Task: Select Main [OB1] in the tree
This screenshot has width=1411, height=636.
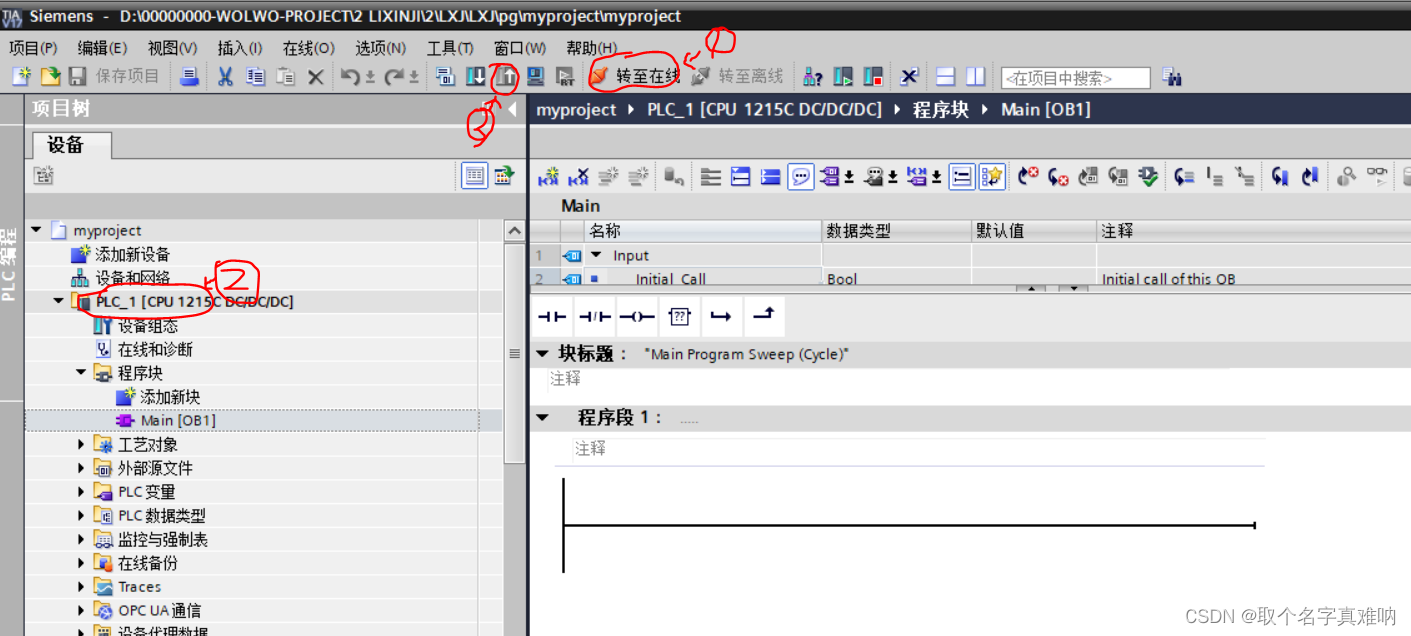Action: pos(177,420)
